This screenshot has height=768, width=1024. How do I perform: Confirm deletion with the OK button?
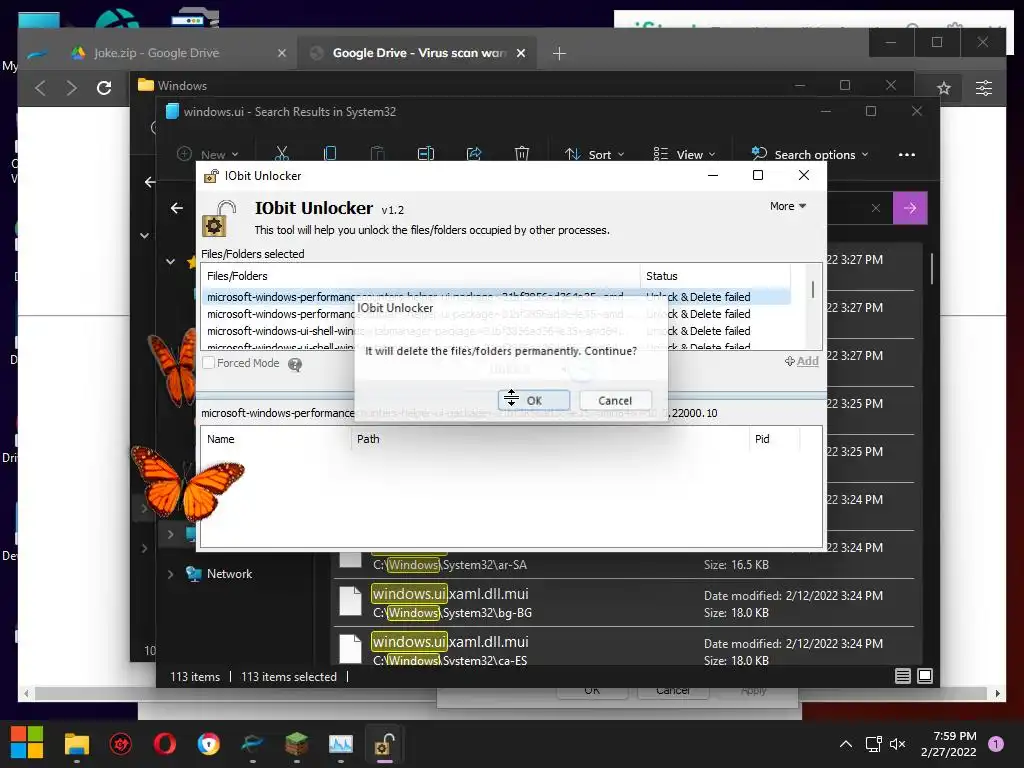534,400
